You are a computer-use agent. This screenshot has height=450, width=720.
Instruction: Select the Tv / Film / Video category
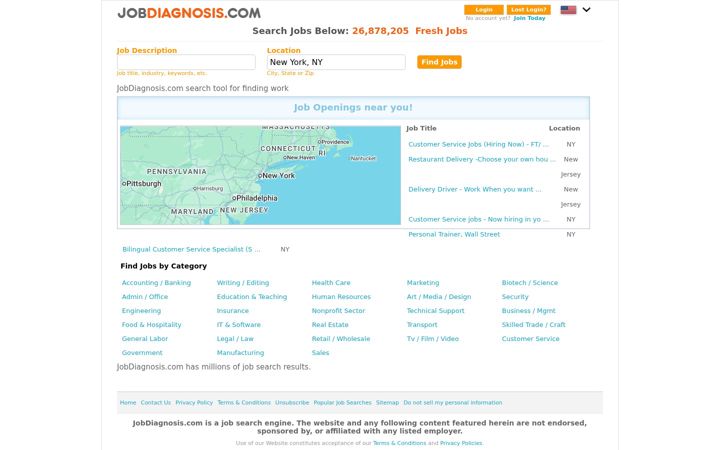pos(433,339)
